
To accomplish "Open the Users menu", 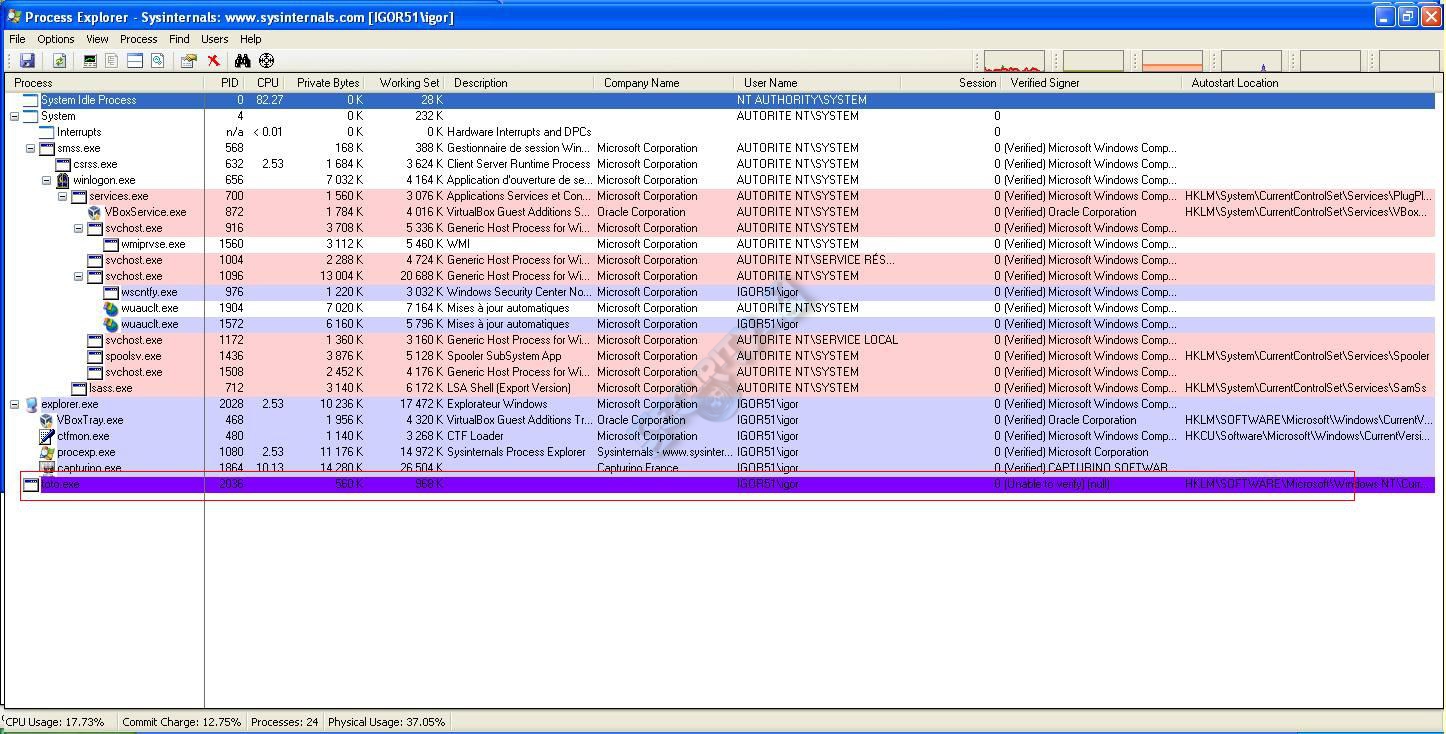I will tap(214, 39).
